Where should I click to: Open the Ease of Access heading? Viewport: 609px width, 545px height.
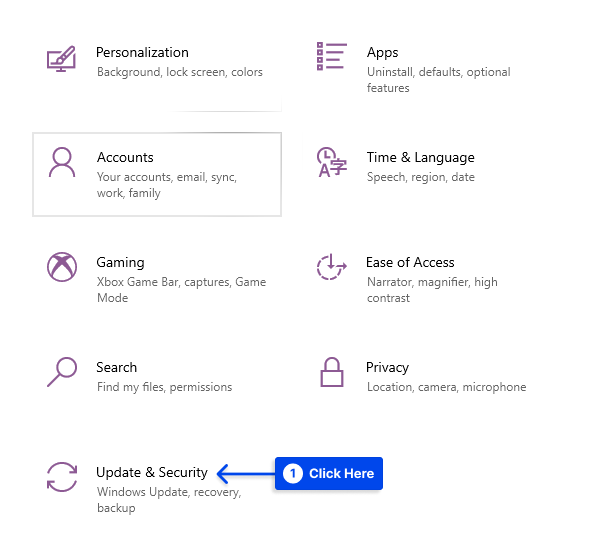pos(410,262)
